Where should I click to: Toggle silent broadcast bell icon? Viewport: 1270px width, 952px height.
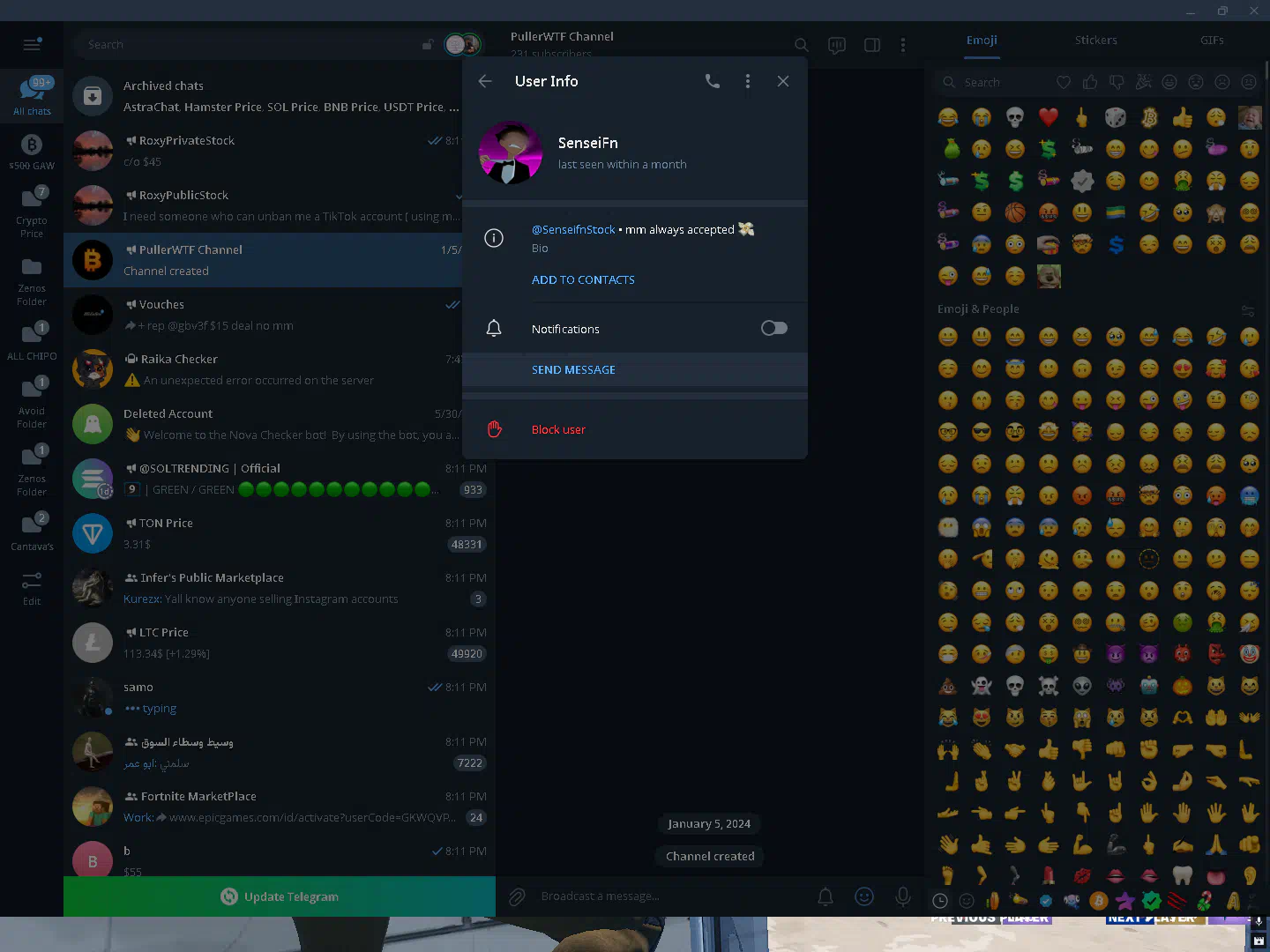click(x=825, y=896)
